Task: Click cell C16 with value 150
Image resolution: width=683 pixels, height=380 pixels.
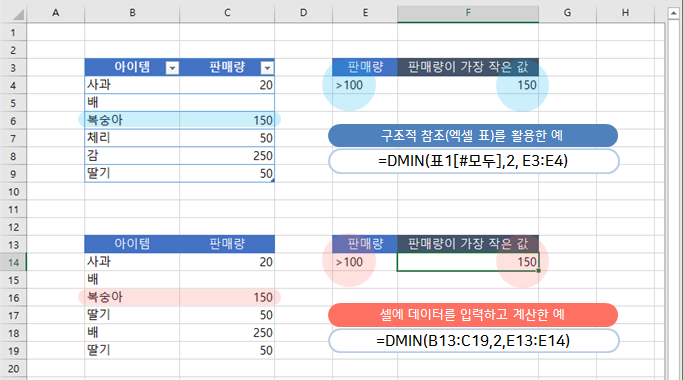Action: (x=227, y=297)
